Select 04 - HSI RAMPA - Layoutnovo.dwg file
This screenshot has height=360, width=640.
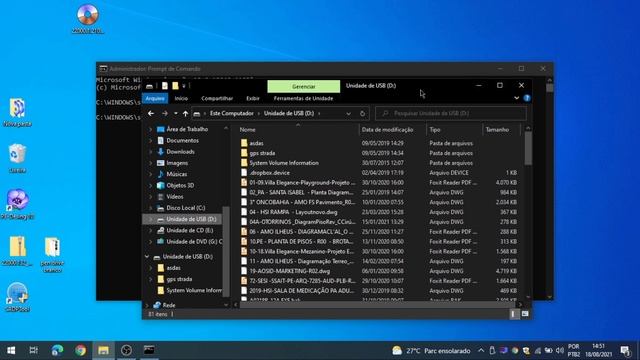click(293, 212)
